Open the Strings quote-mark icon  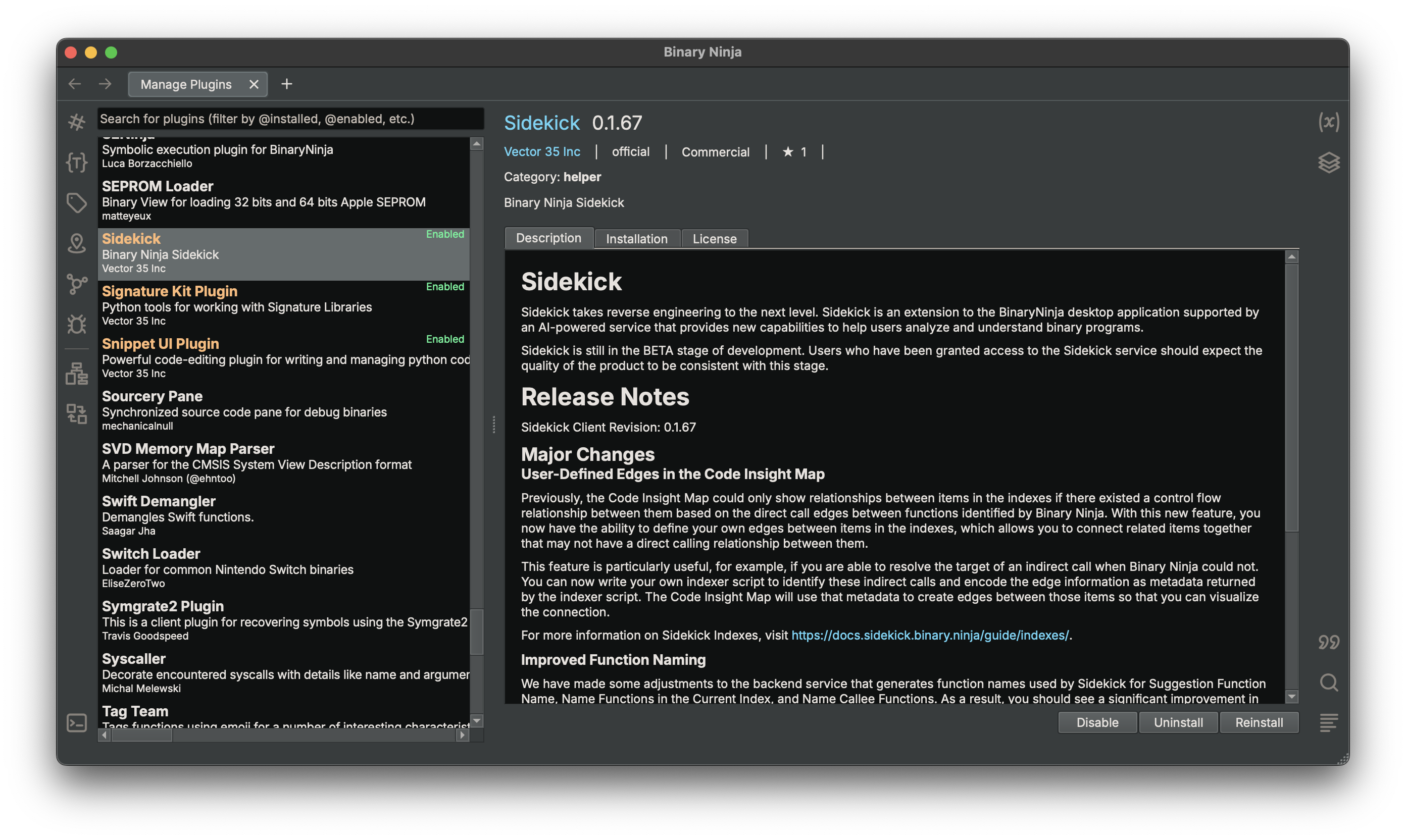coord(1328,642)
